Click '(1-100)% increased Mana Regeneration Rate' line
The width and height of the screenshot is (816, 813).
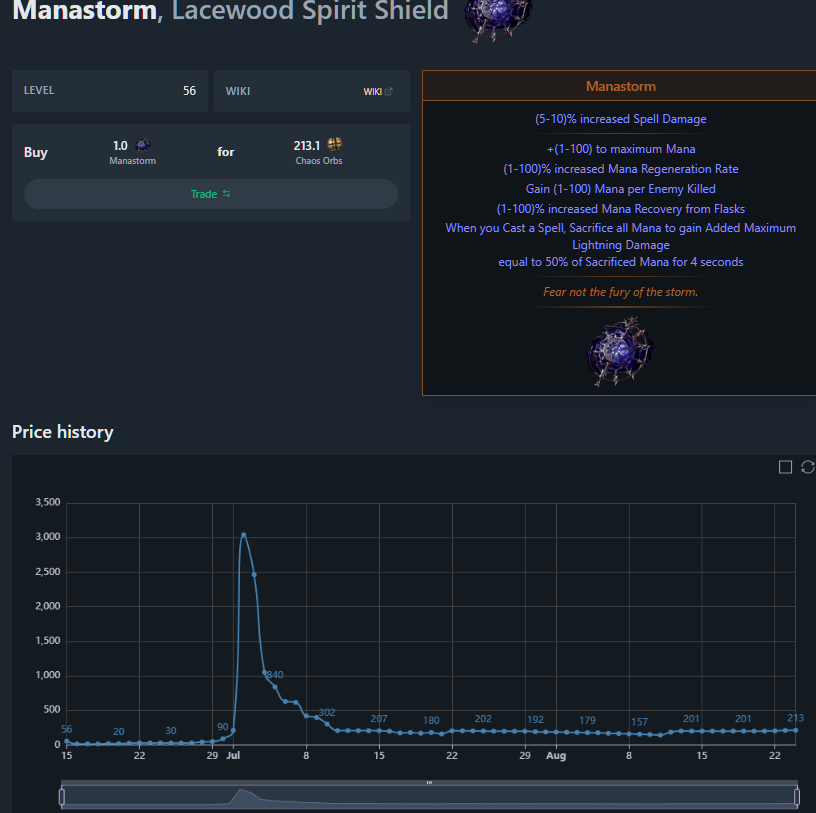click(620, 169)
